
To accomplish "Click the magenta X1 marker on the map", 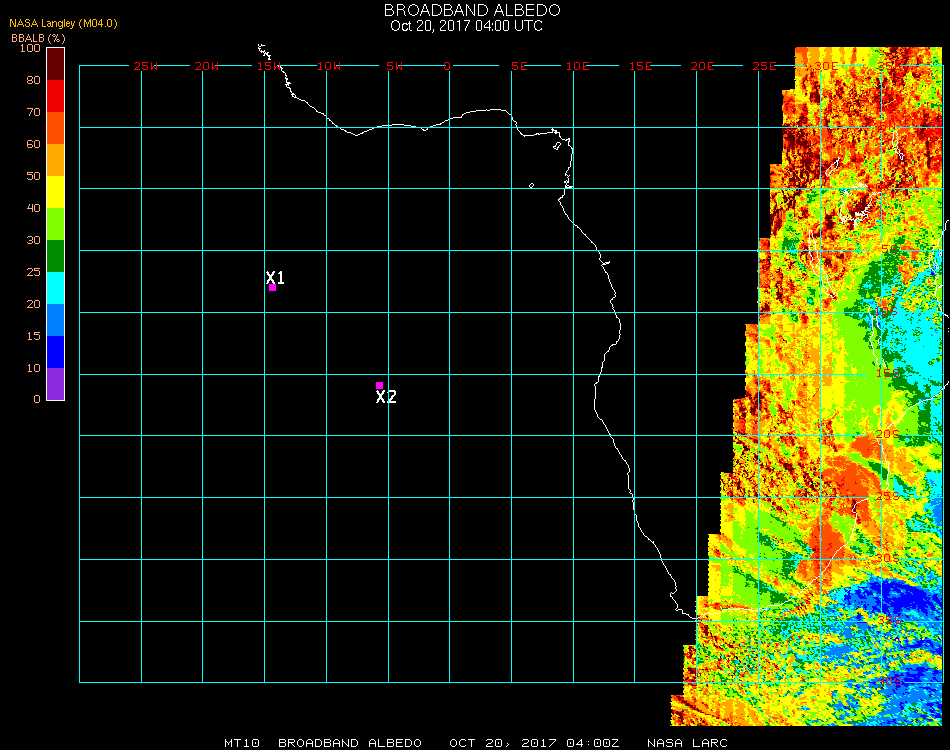I will [x=272, y=287].
